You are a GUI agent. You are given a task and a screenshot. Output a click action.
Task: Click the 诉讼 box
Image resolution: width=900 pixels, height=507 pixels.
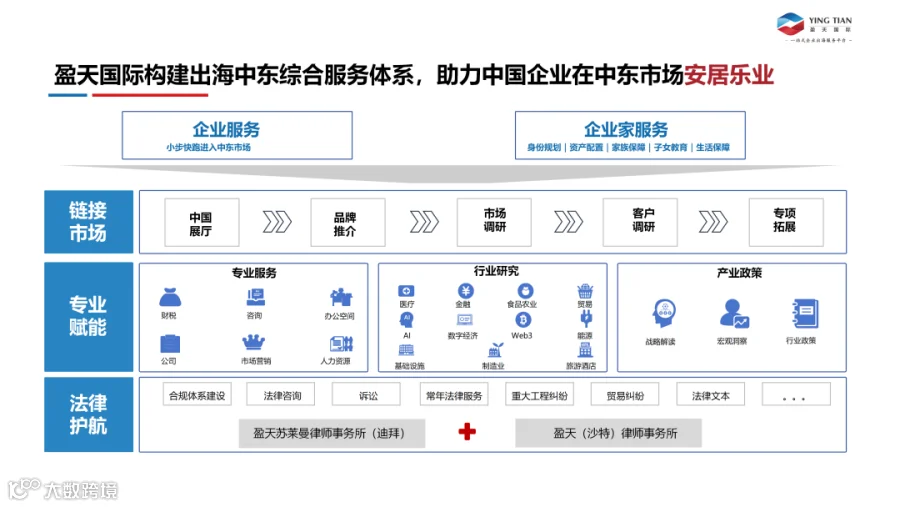pyautogui.click(x=366, y=394)
